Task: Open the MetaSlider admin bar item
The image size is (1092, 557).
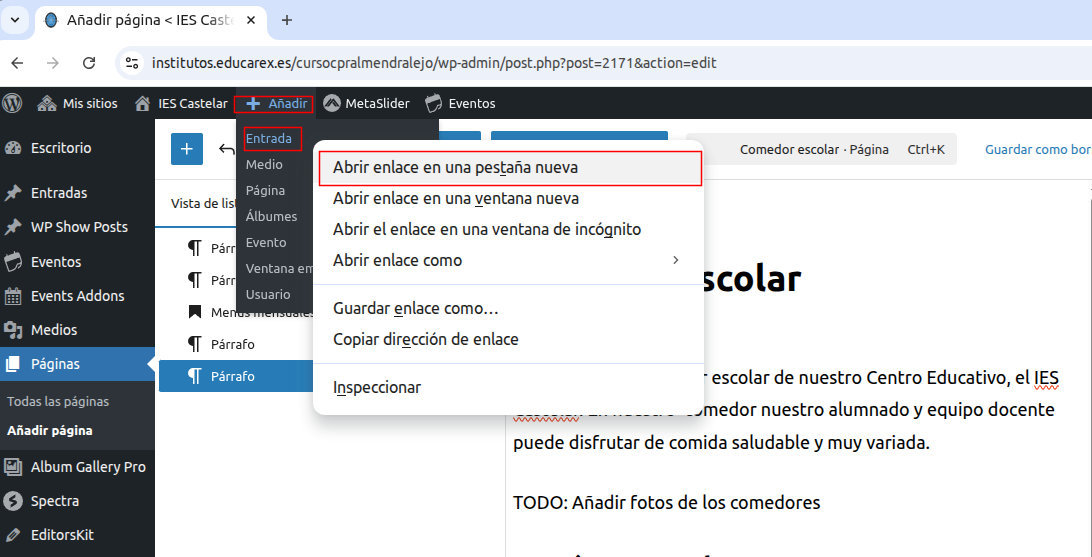Action: point(369,103)
